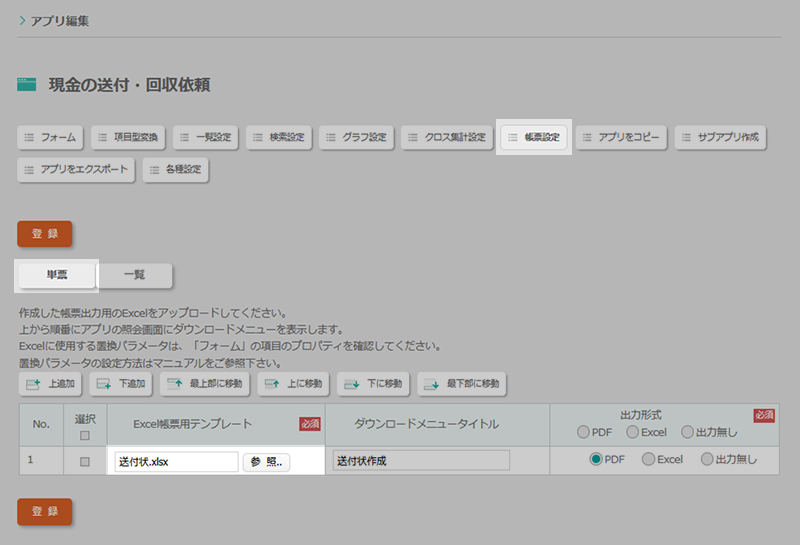
Task: Click the 参照.. browse button
Action: [x=266, y=461]
